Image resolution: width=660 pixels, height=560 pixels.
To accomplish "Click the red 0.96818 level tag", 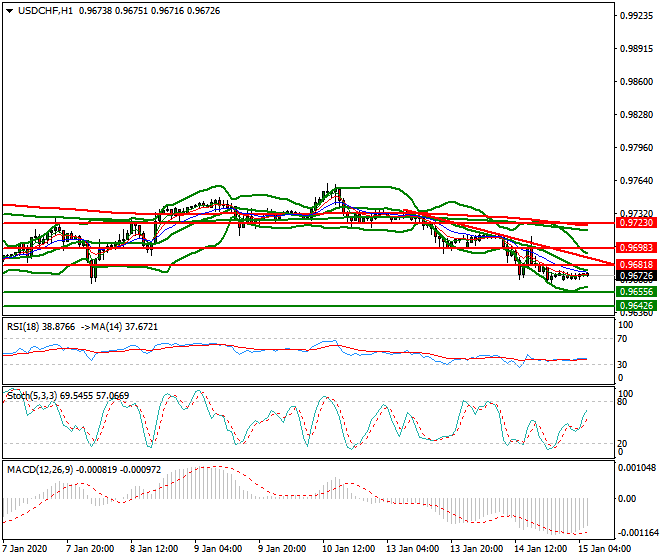I will click(x=636, y=264).
